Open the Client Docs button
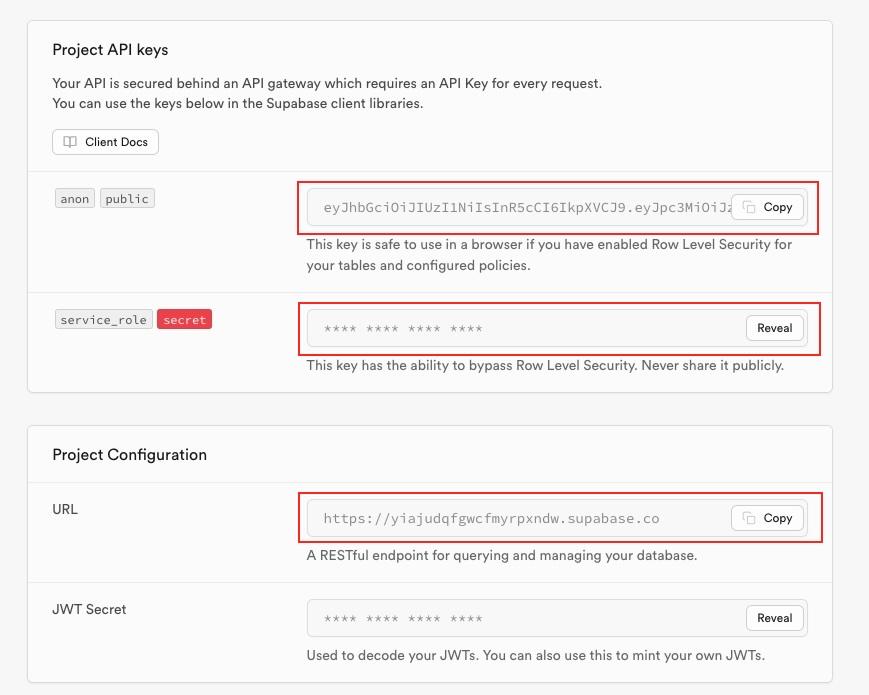This screenshot has width=869, height=695. [x=105, y=142]
